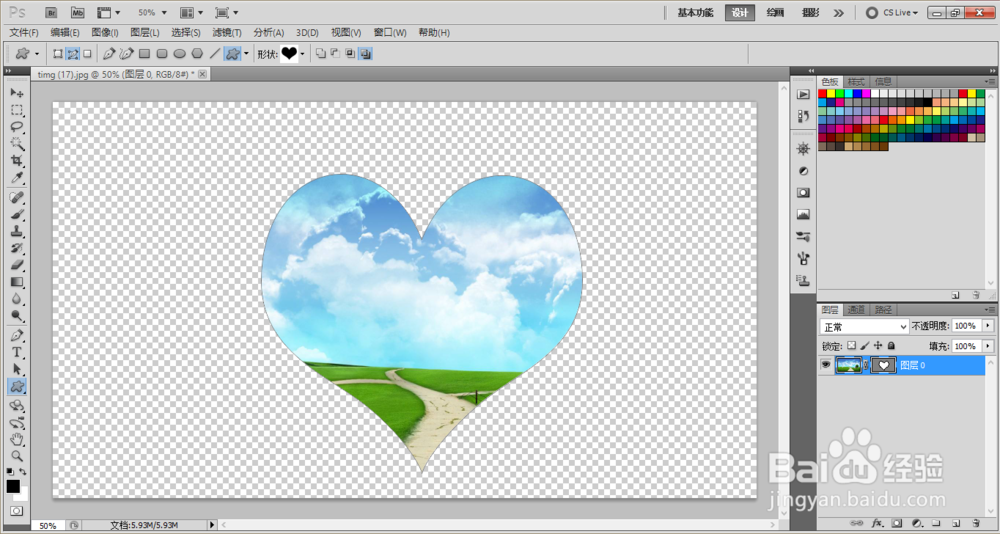Select the Zoom tool in toolbox
Screen dimensions: 1000x534
(17, 456)
